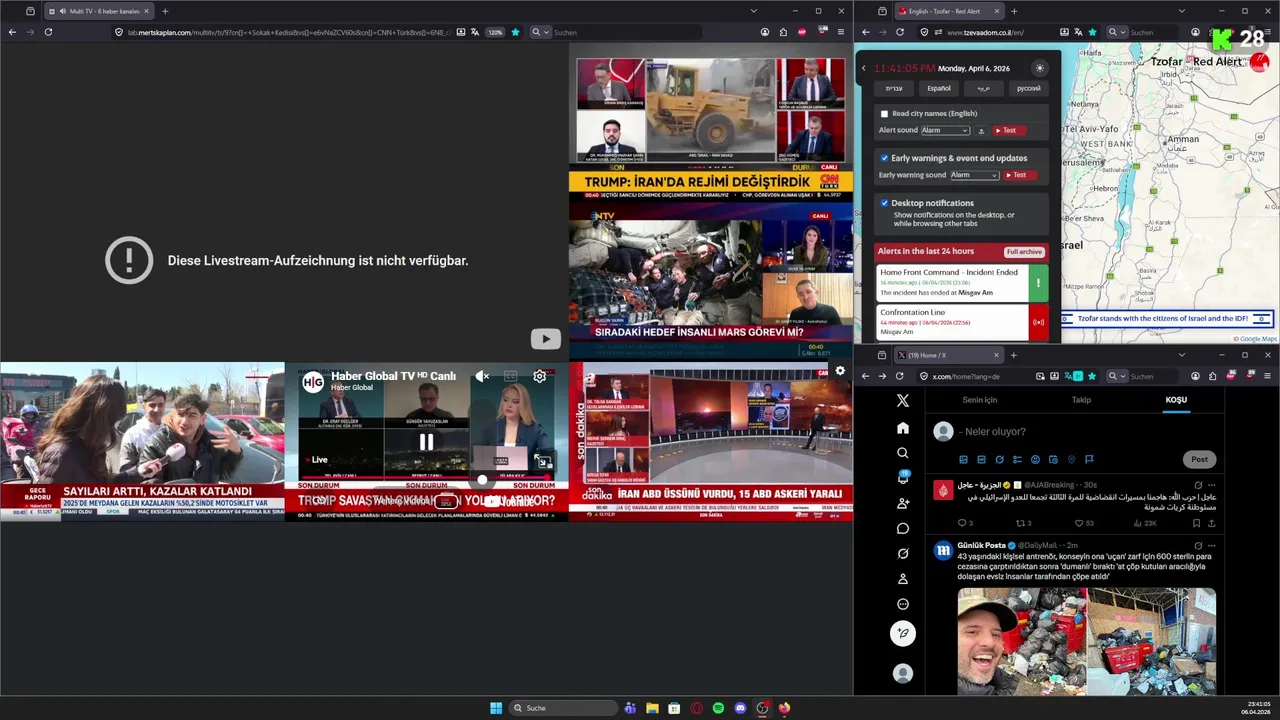Repost the Al Jazeera breaking post

1021,523
